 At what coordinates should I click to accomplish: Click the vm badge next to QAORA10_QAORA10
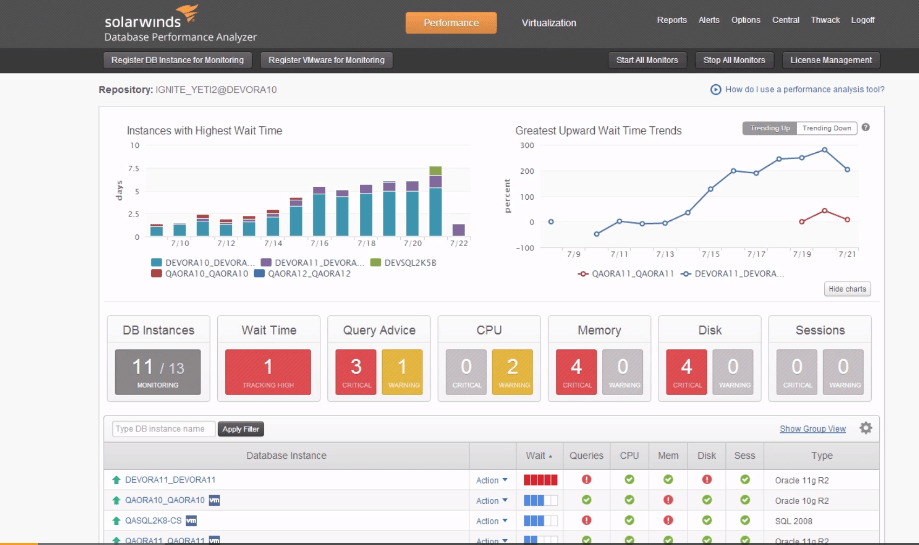[x=215, y=500]
